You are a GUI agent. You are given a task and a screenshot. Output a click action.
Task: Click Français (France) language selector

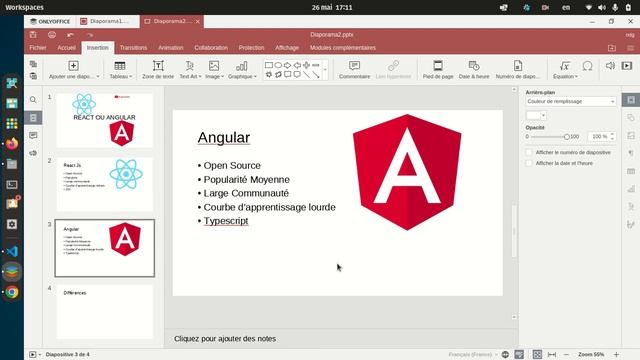[x=472, y=355]
